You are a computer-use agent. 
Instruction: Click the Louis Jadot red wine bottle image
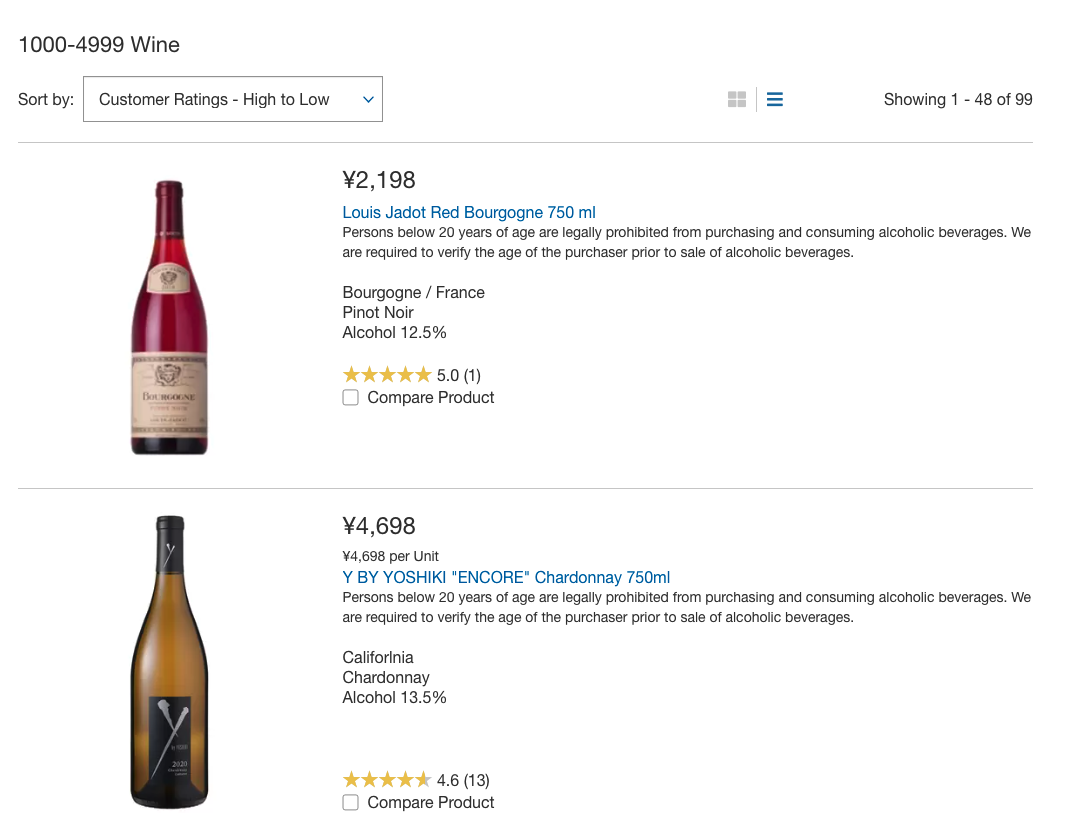click(169, 317)
